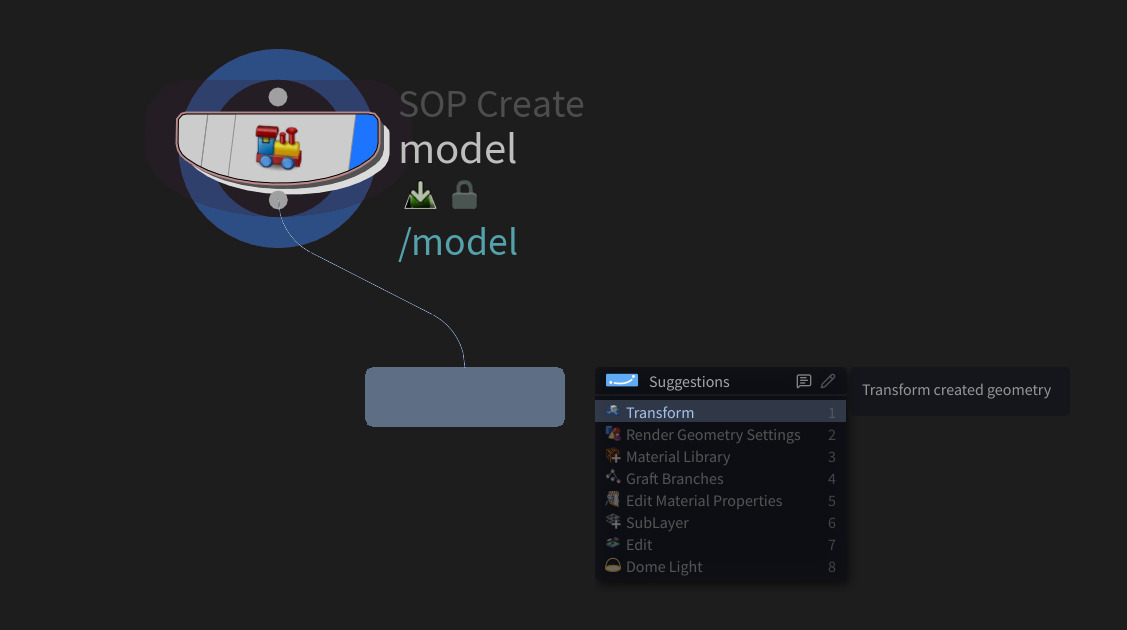The image size is (1127, 630).
Task: Click the blue node-shape icon beside Suggestions
Action: [x=622, y=381]
